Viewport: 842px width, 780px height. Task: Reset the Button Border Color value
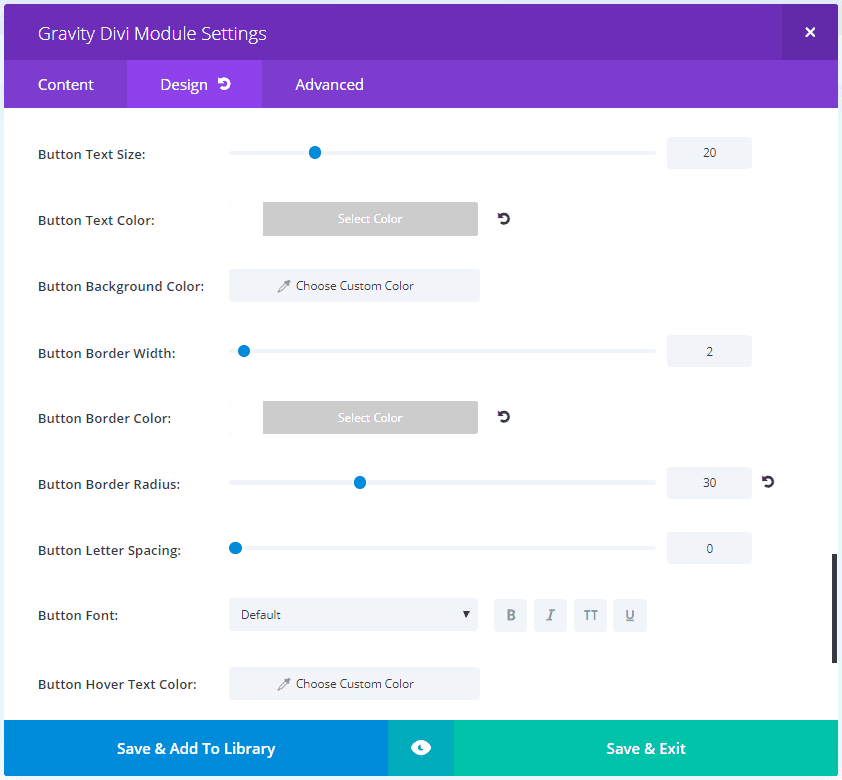(503, 417)
